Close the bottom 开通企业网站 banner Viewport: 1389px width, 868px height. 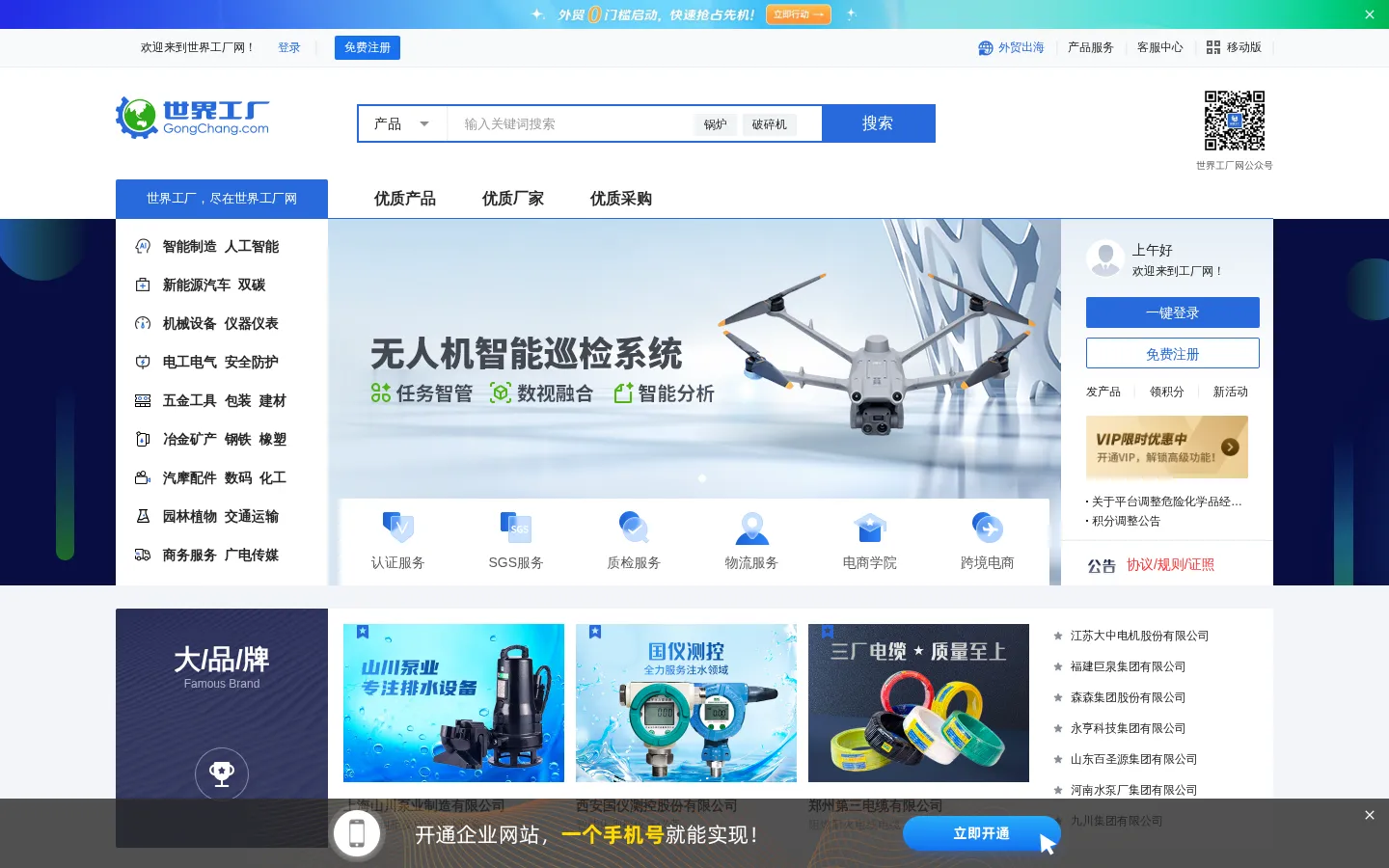[x=1370, y=815]
